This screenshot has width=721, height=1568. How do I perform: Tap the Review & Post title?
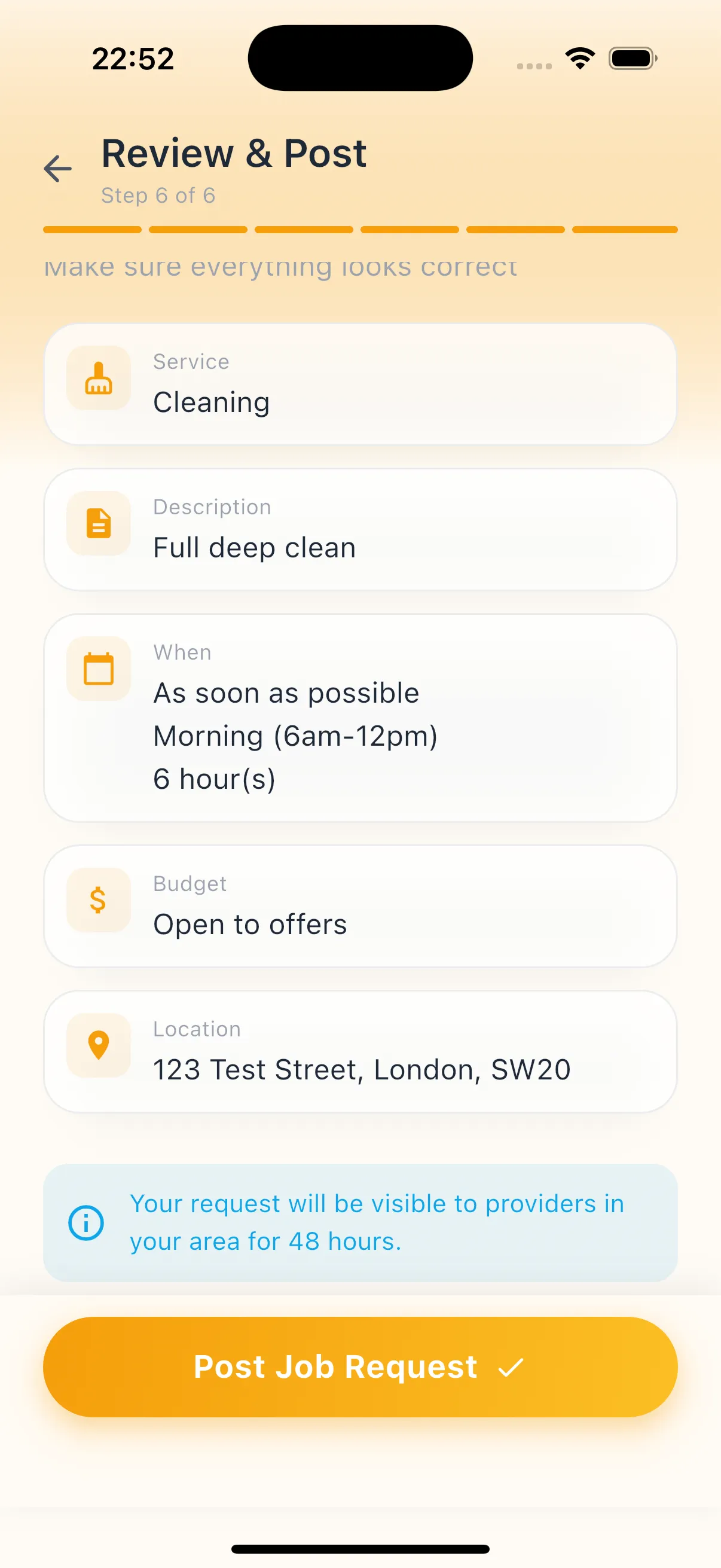[x=234, y=153]
